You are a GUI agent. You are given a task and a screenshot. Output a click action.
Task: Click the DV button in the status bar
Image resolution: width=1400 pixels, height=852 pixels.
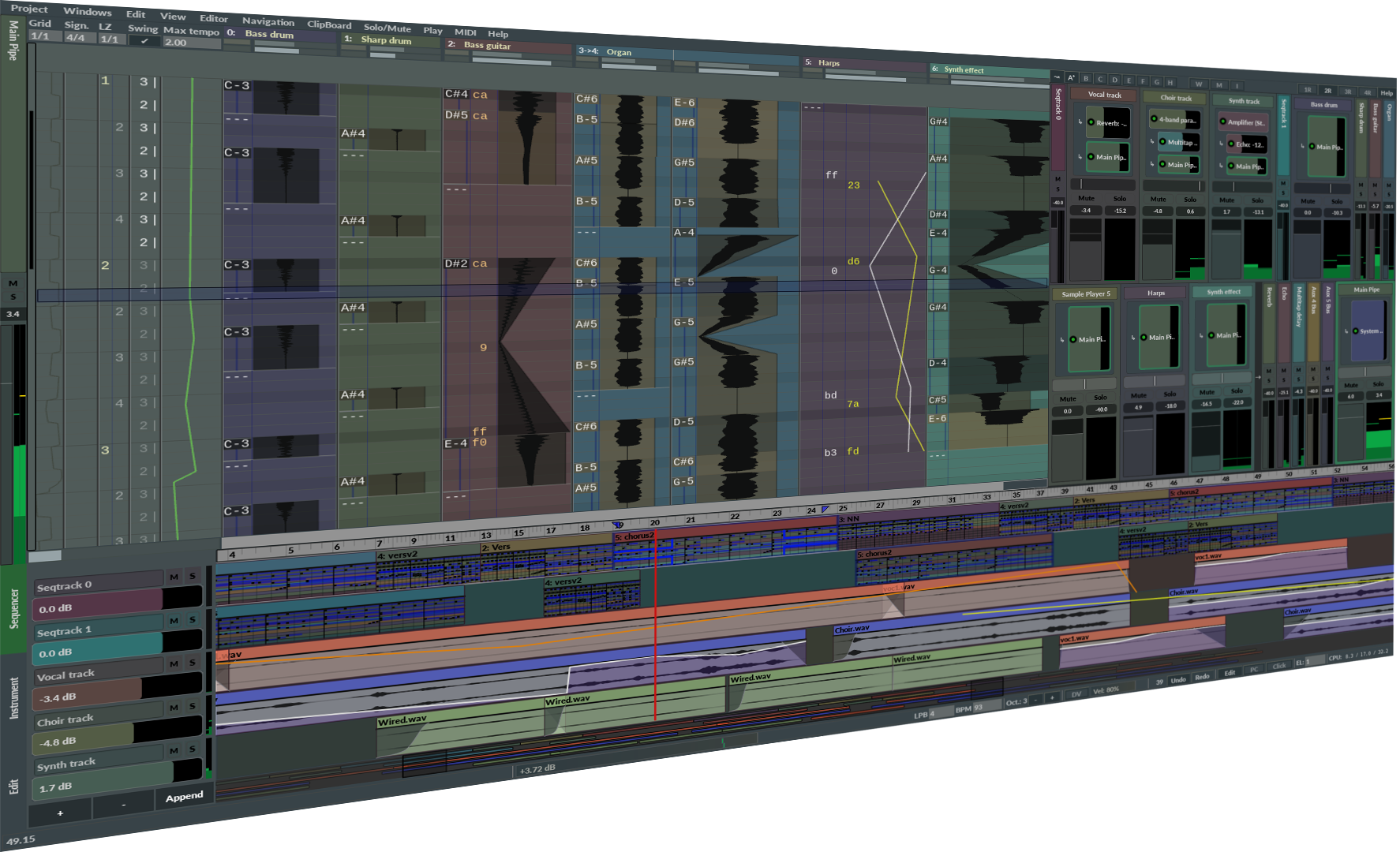(x=1076, y=694)
